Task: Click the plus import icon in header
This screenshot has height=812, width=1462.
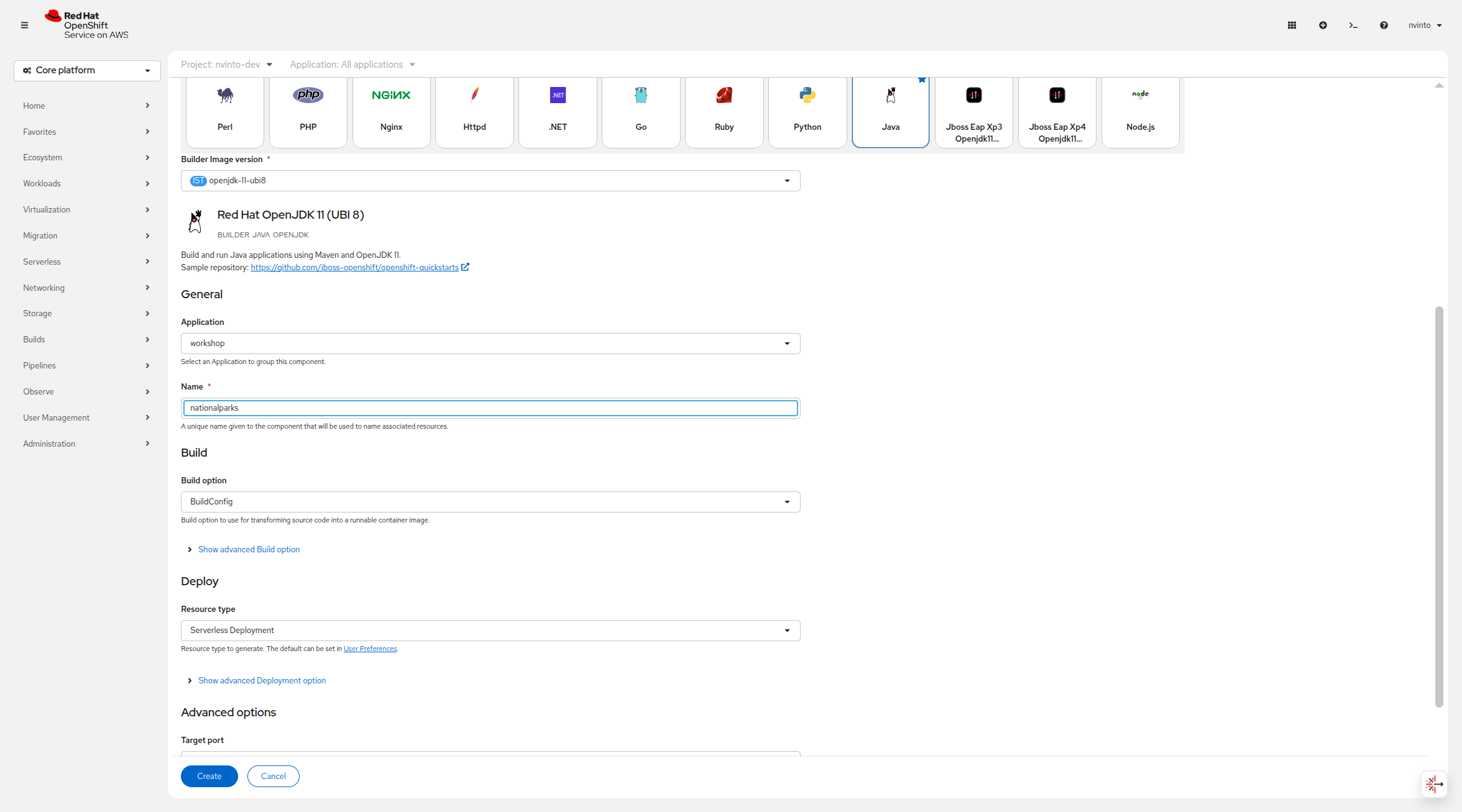Action: click(1323, 25)
